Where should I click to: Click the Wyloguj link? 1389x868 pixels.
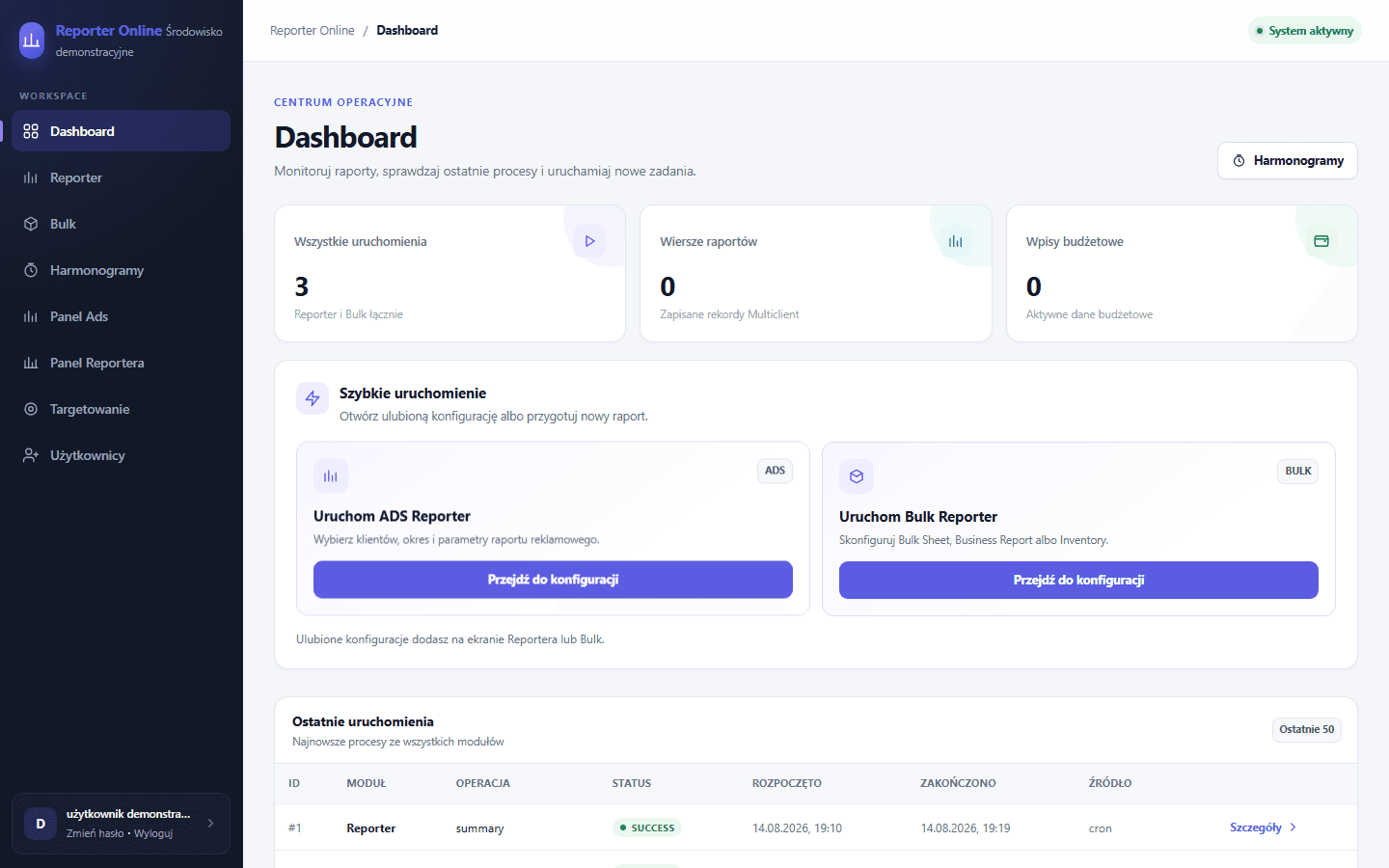tap(153, 833)
